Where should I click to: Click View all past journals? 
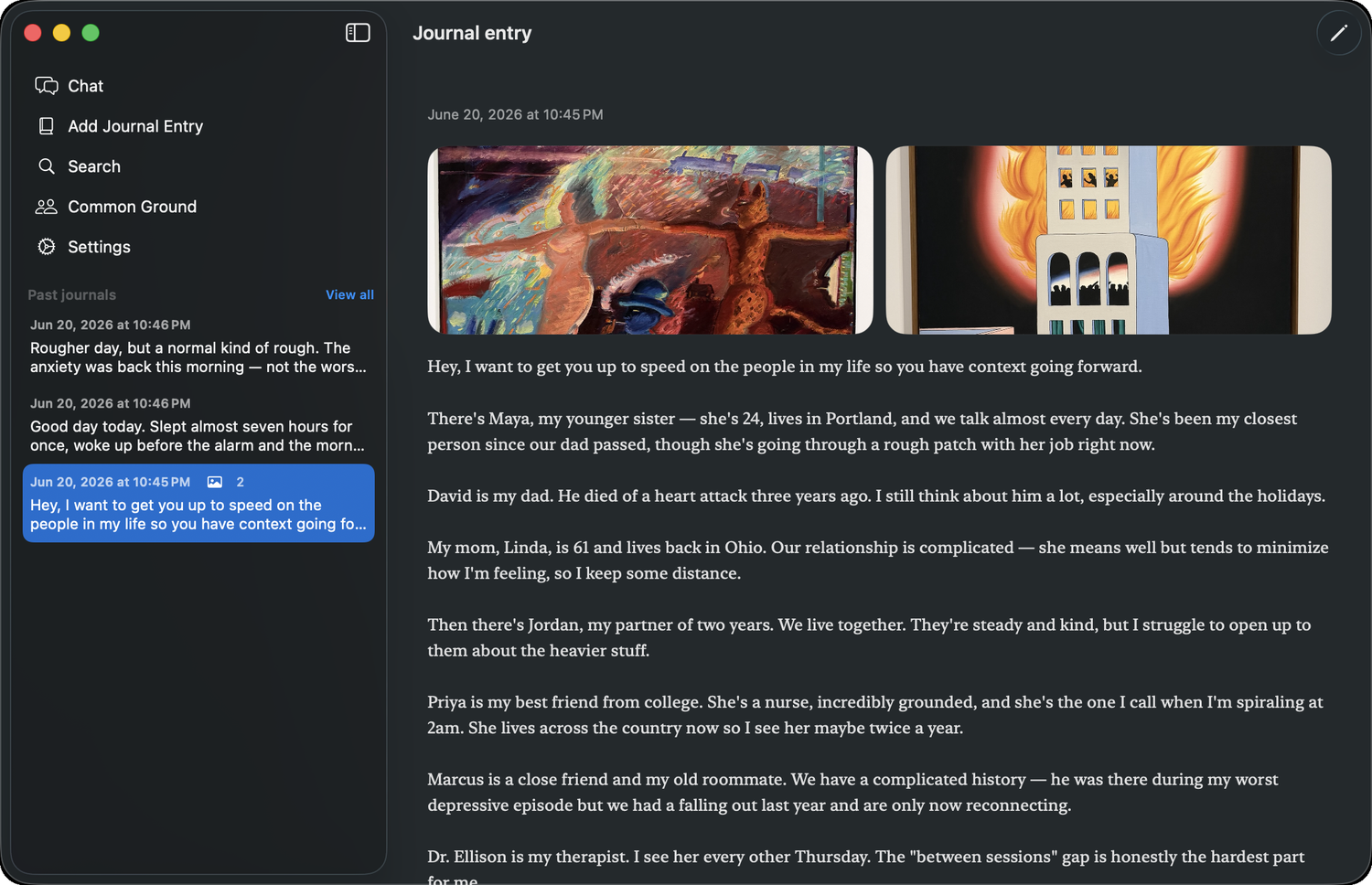click(x=349, y=294)
